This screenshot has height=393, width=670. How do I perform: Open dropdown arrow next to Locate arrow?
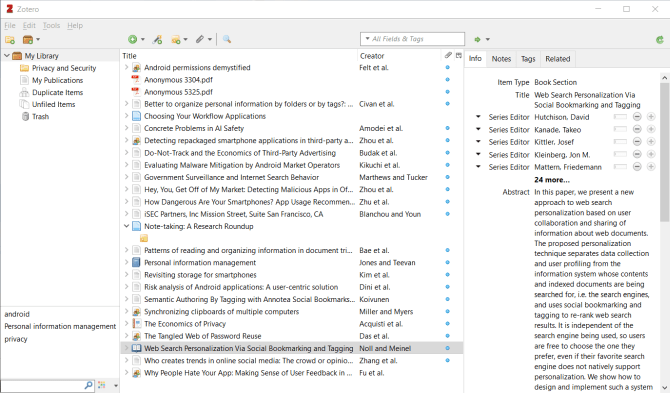tap(488, 40)
